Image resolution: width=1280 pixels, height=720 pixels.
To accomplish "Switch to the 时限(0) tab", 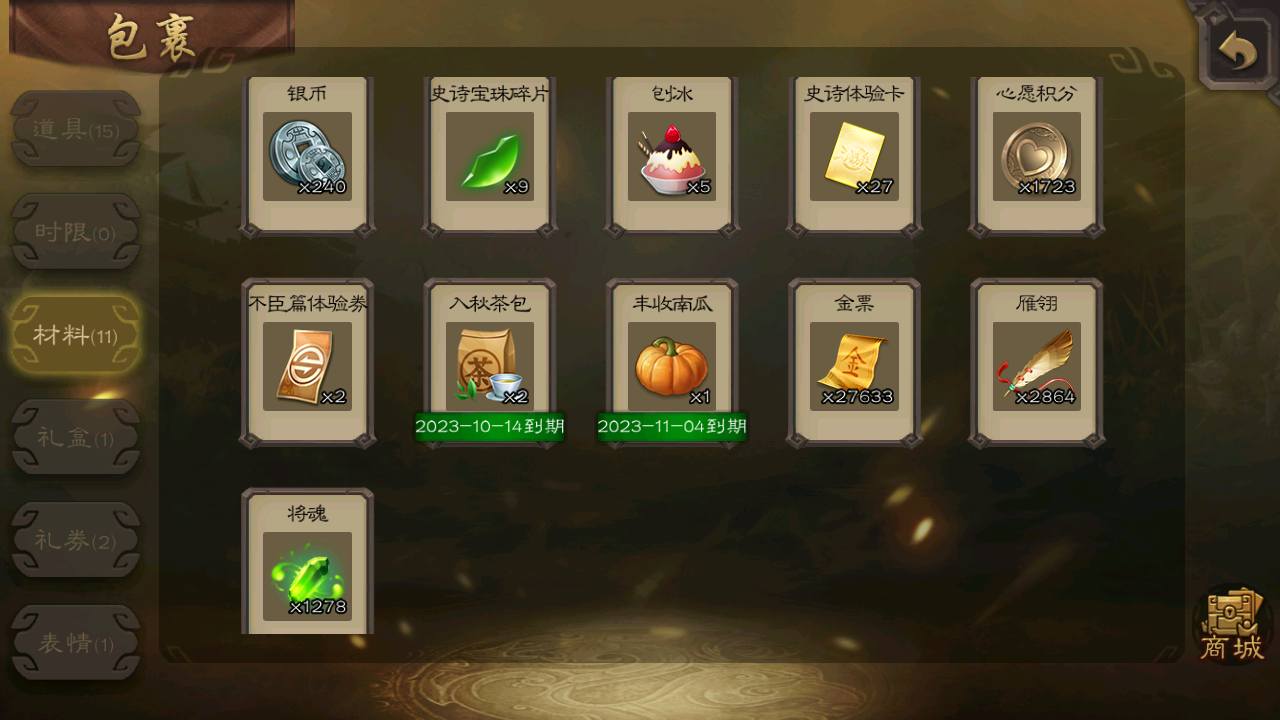I will click(x=76, y=232).
